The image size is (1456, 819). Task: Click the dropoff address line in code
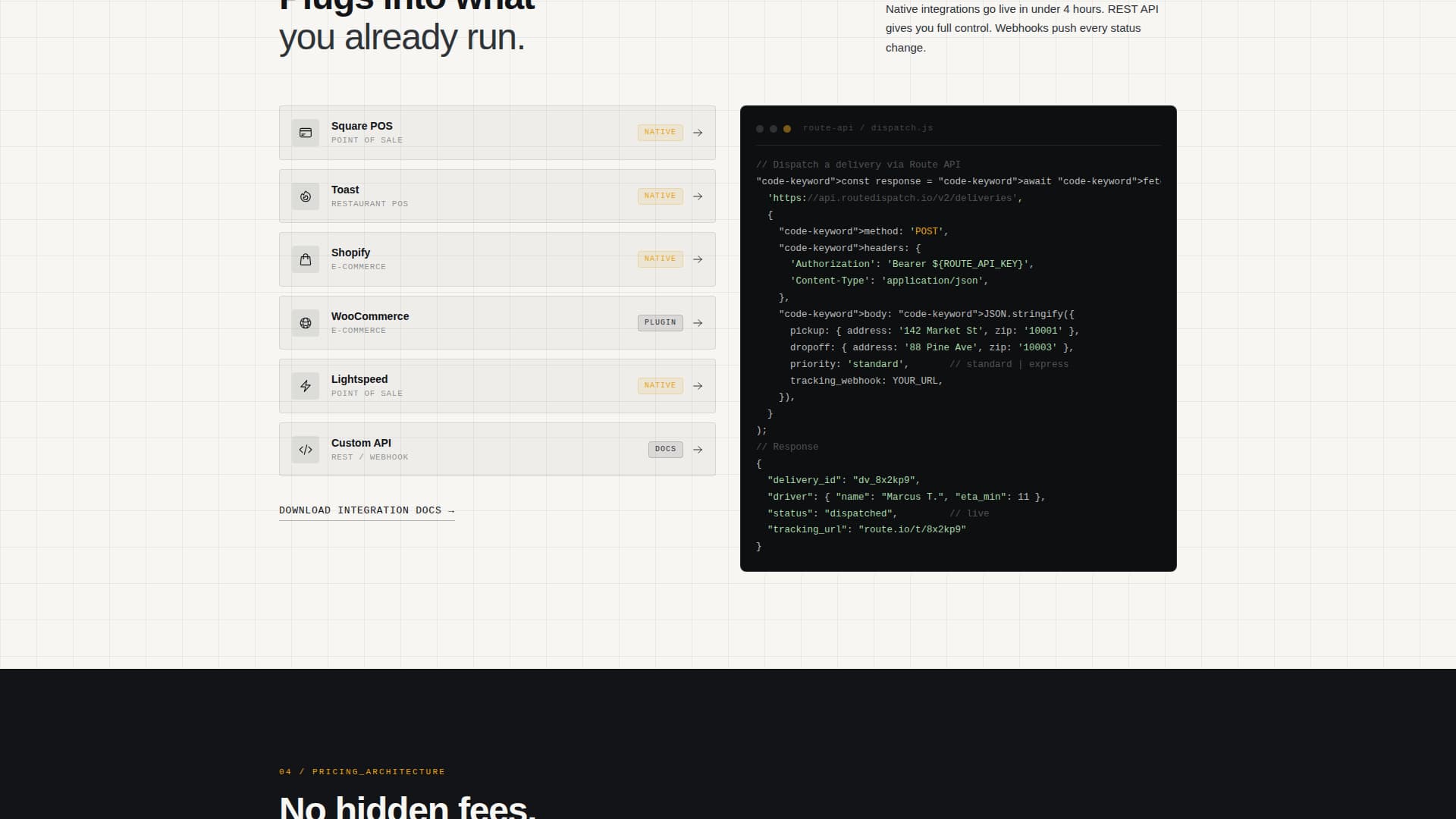[932, 347]
